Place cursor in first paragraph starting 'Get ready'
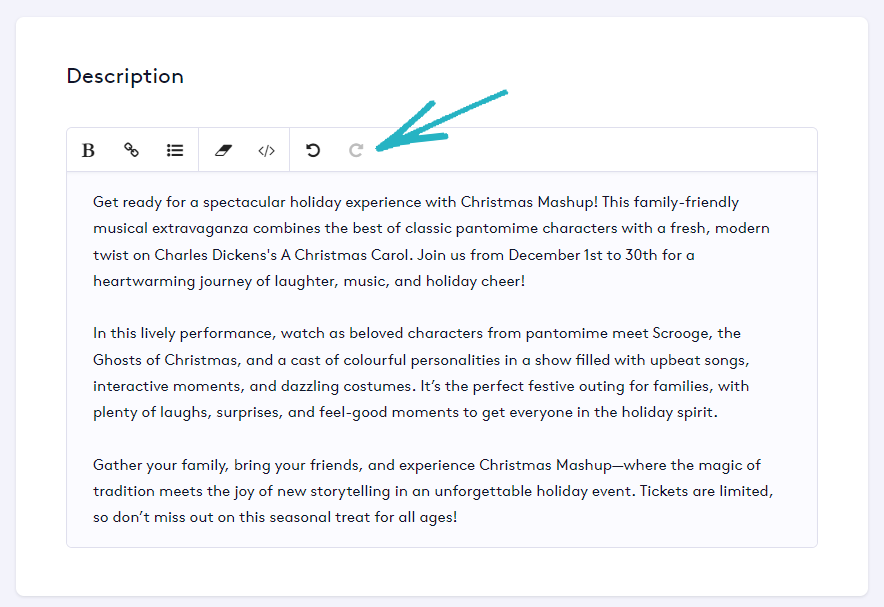 [400, 228]
